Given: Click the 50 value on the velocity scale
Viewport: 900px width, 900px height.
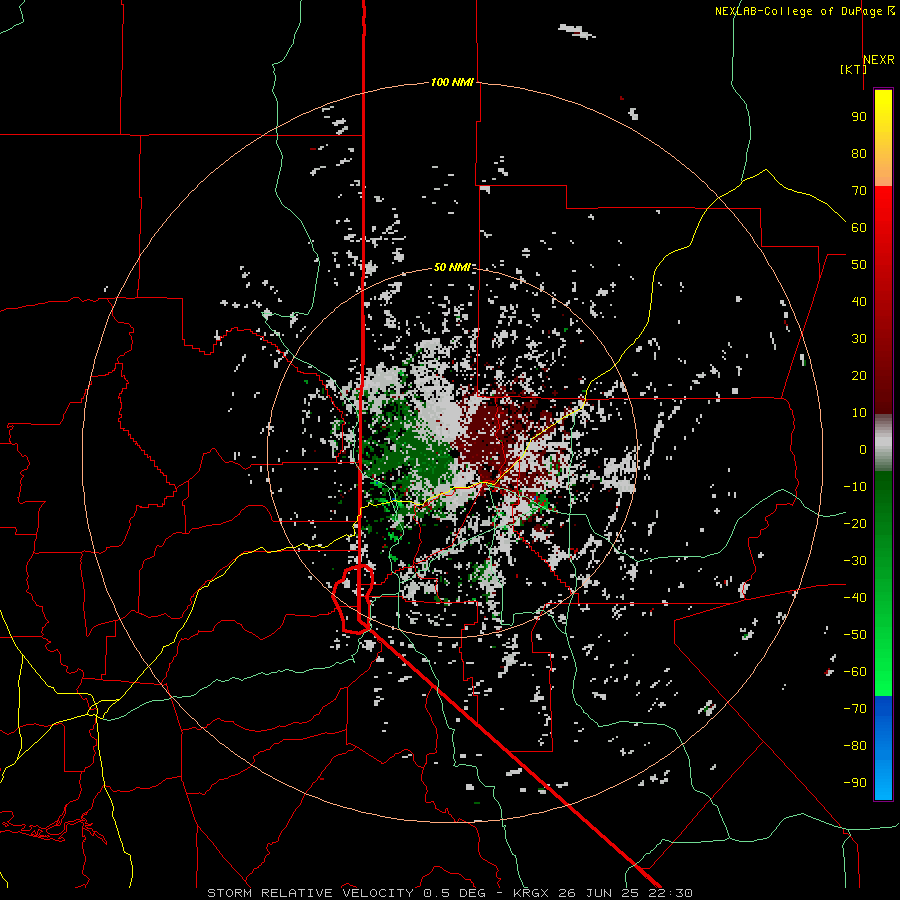Looking at the screenshot, I should pyautogui.click(x=859, y=265).
